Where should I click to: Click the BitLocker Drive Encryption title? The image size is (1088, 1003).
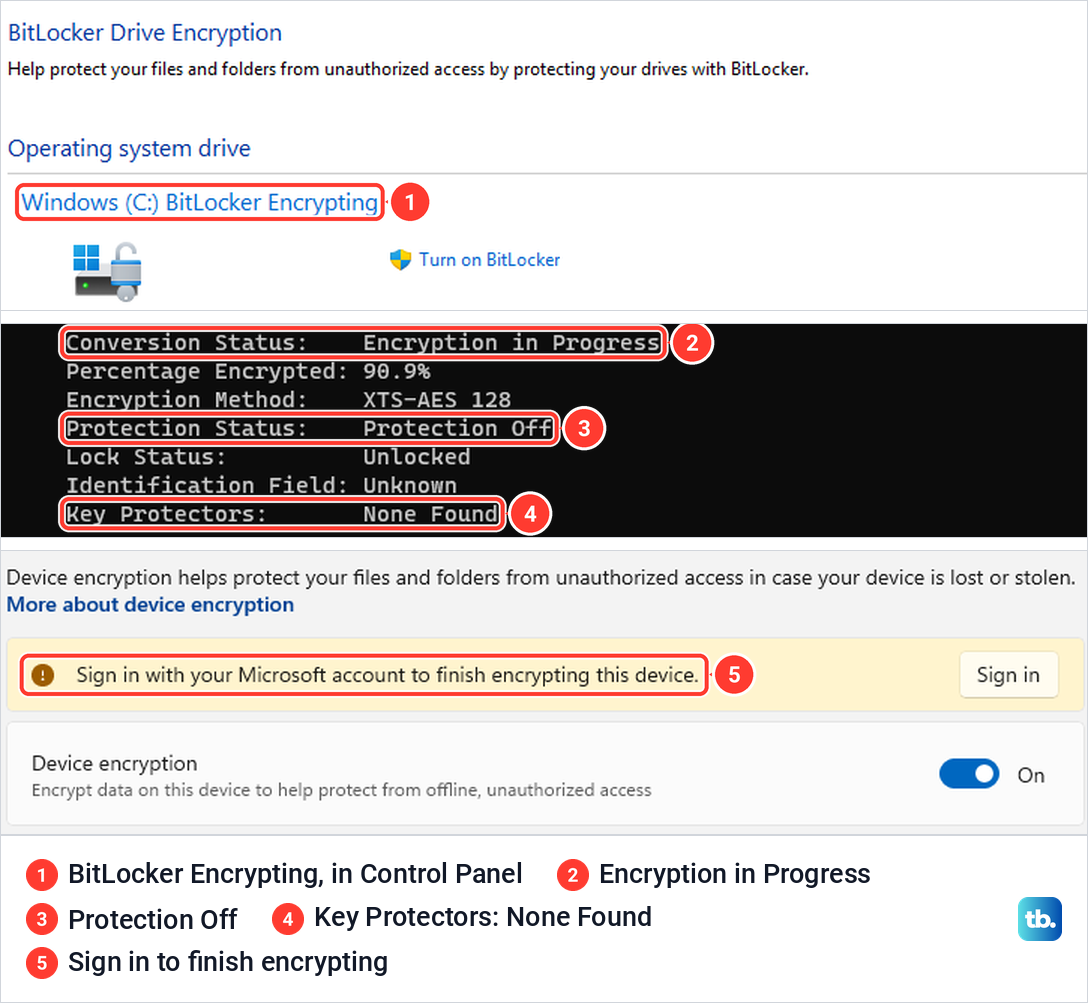coord(144,33)
